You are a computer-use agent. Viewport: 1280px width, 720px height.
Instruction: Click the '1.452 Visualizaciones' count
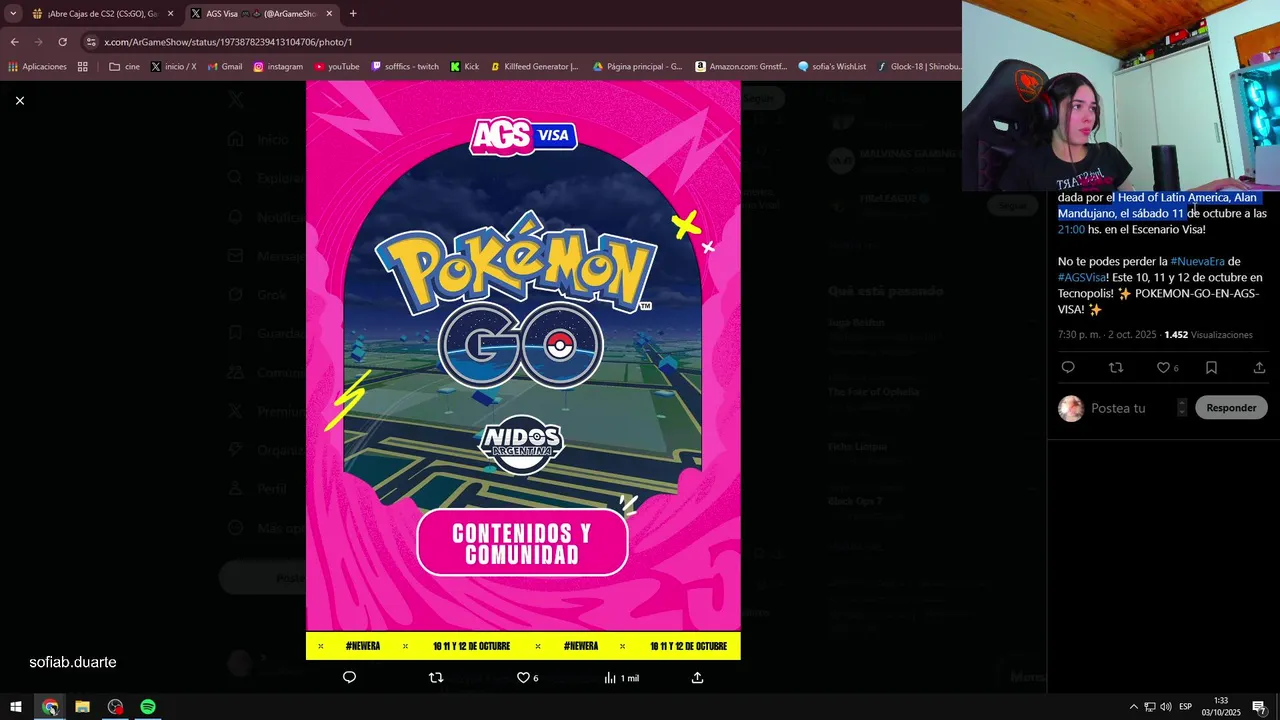click(x=1208, y=334)
